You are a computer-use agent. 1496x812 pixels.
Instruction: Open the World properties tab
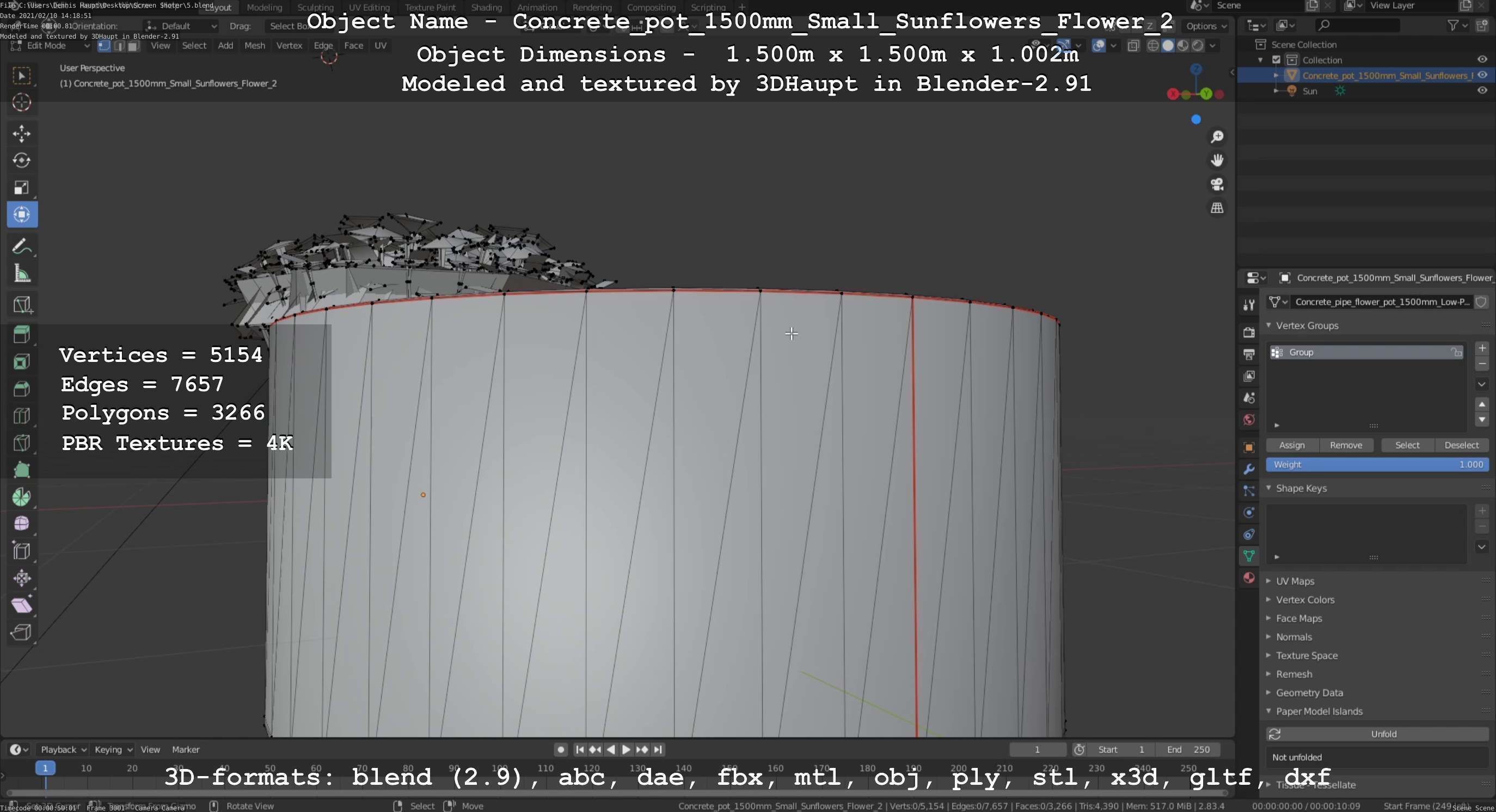(1249, 420)
